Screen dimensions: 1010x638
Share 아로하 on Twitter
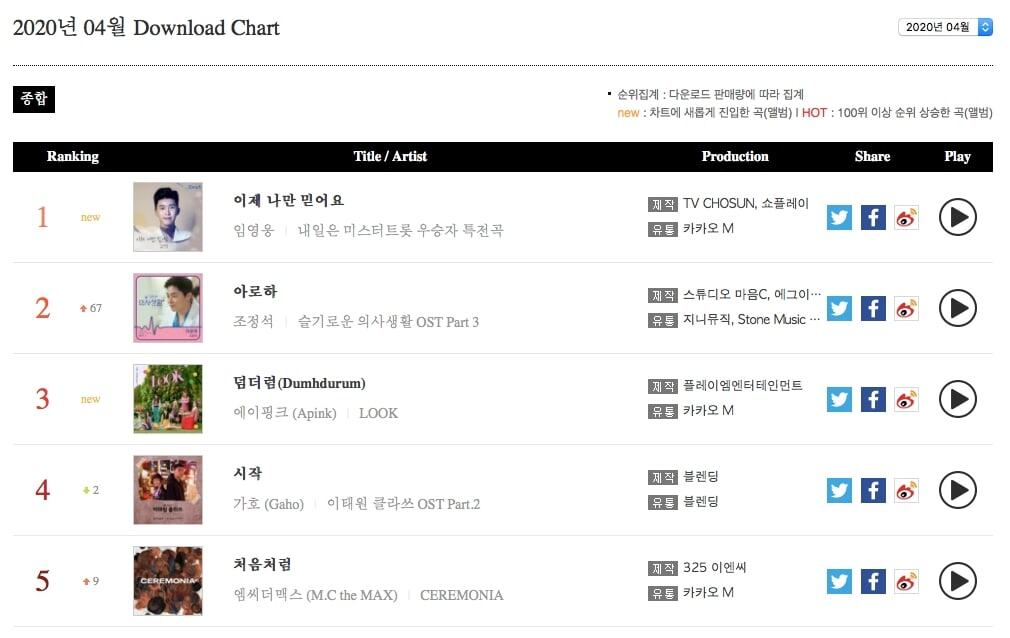tap(840, 308)
